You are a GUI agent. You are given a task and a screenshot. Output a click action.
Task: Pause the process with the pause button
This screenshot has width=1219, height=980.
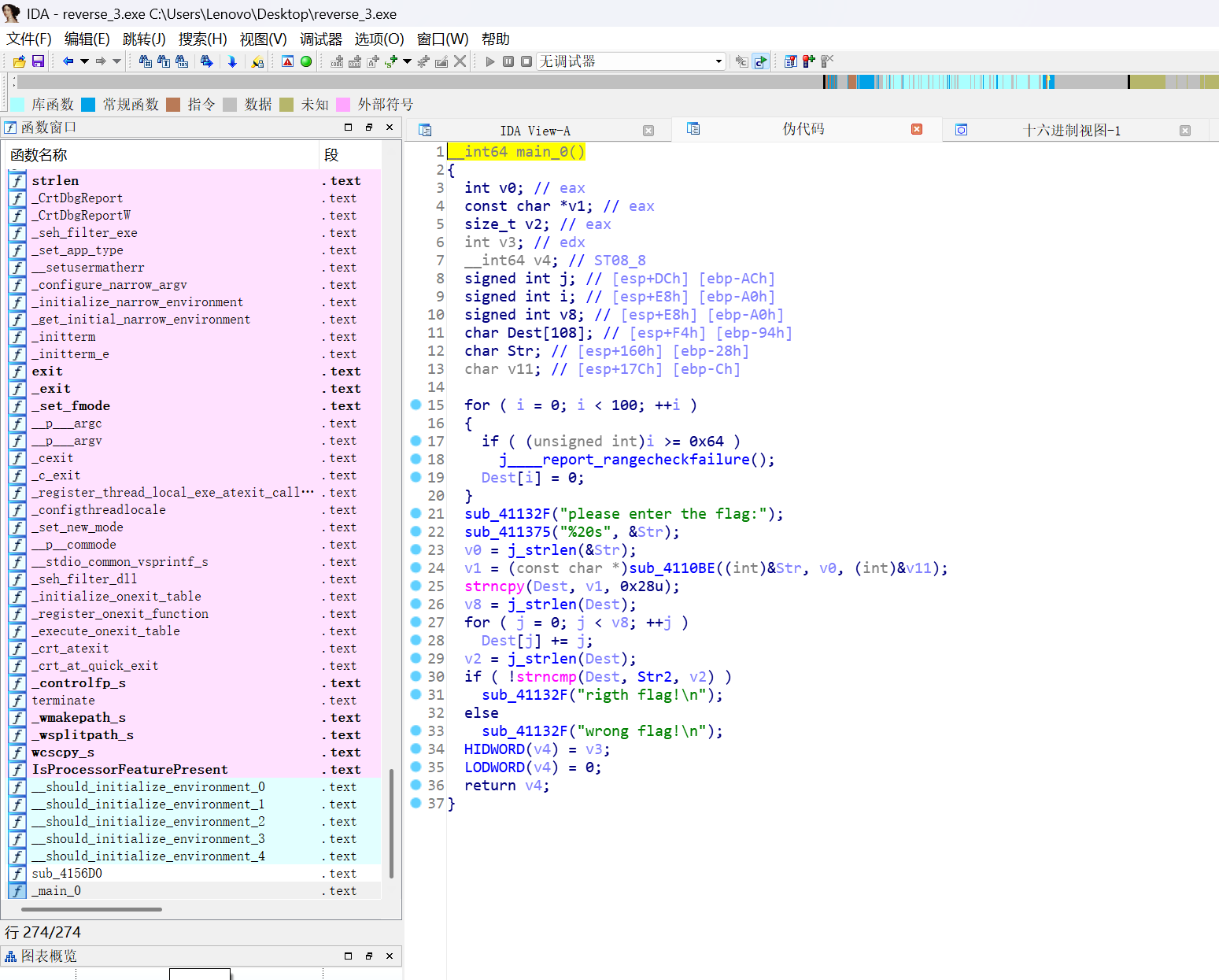508,61
